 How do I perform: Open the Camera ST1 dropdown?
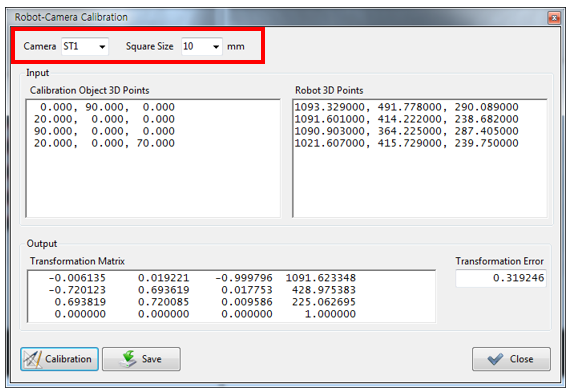85,46
